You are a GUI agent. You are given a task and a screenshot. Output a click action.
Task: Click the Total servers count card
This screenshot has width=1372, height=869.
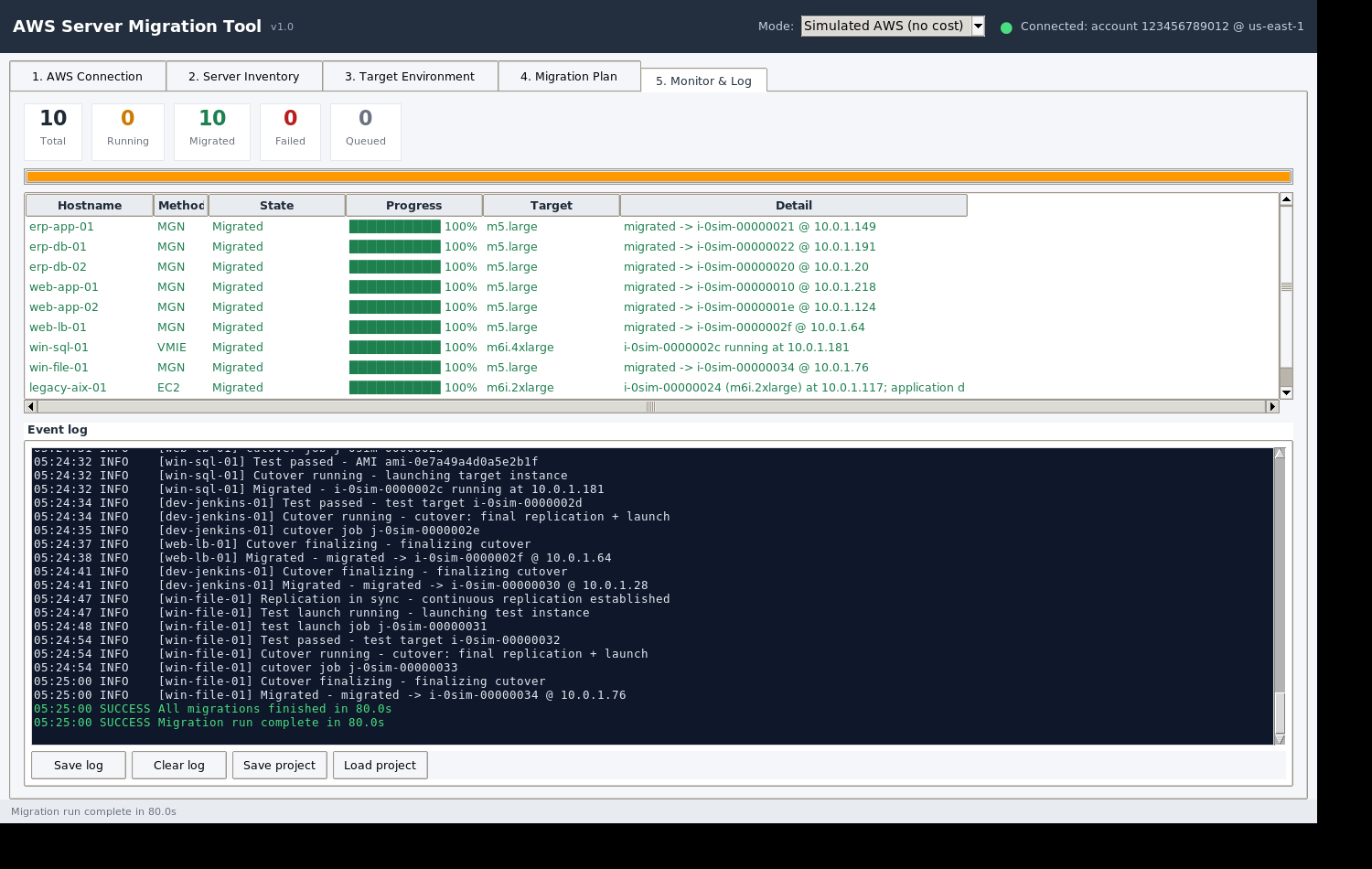coord(53,132)
